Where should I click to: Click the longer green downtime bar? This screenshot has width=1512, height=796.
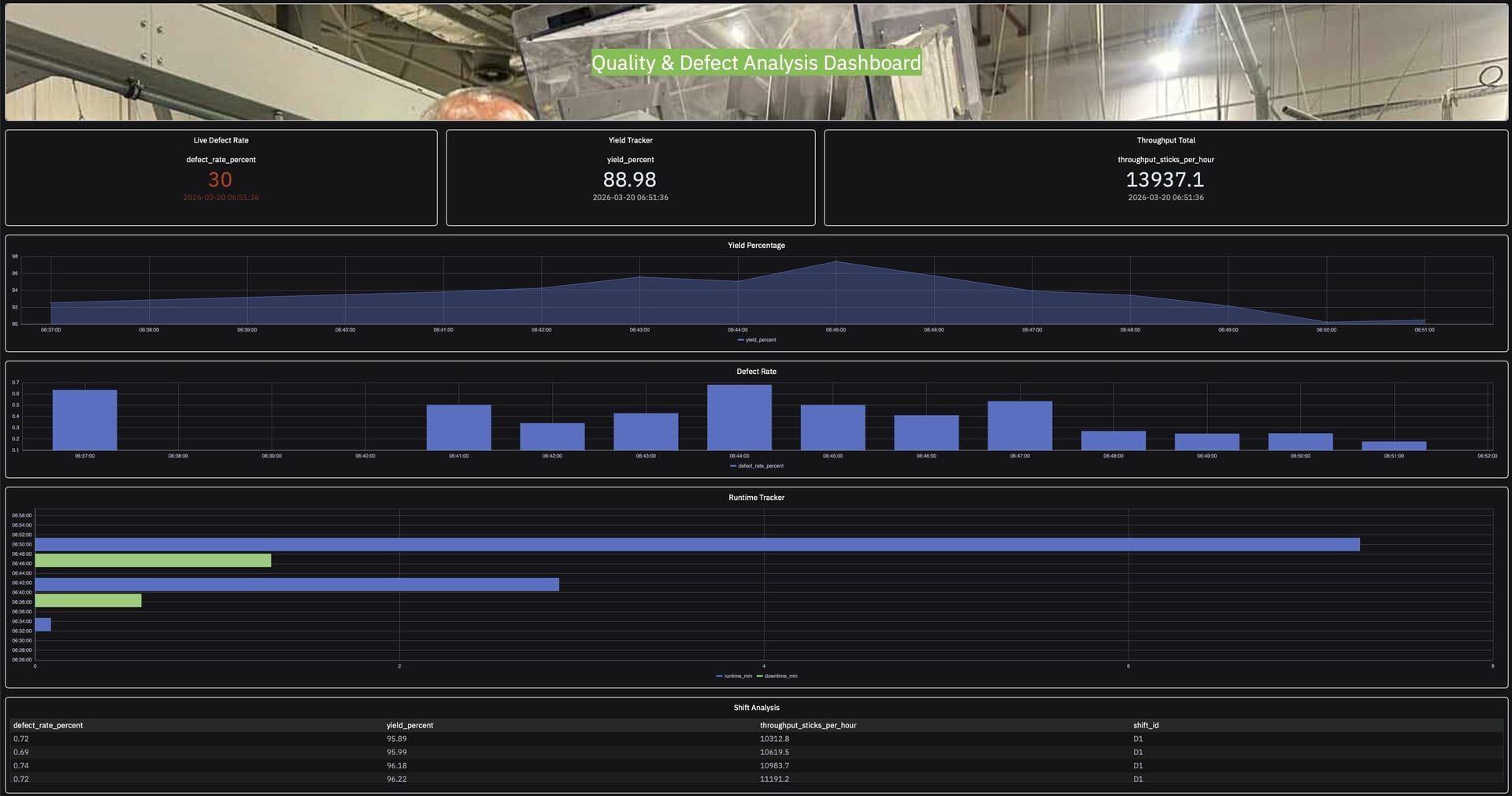(153, 561)
